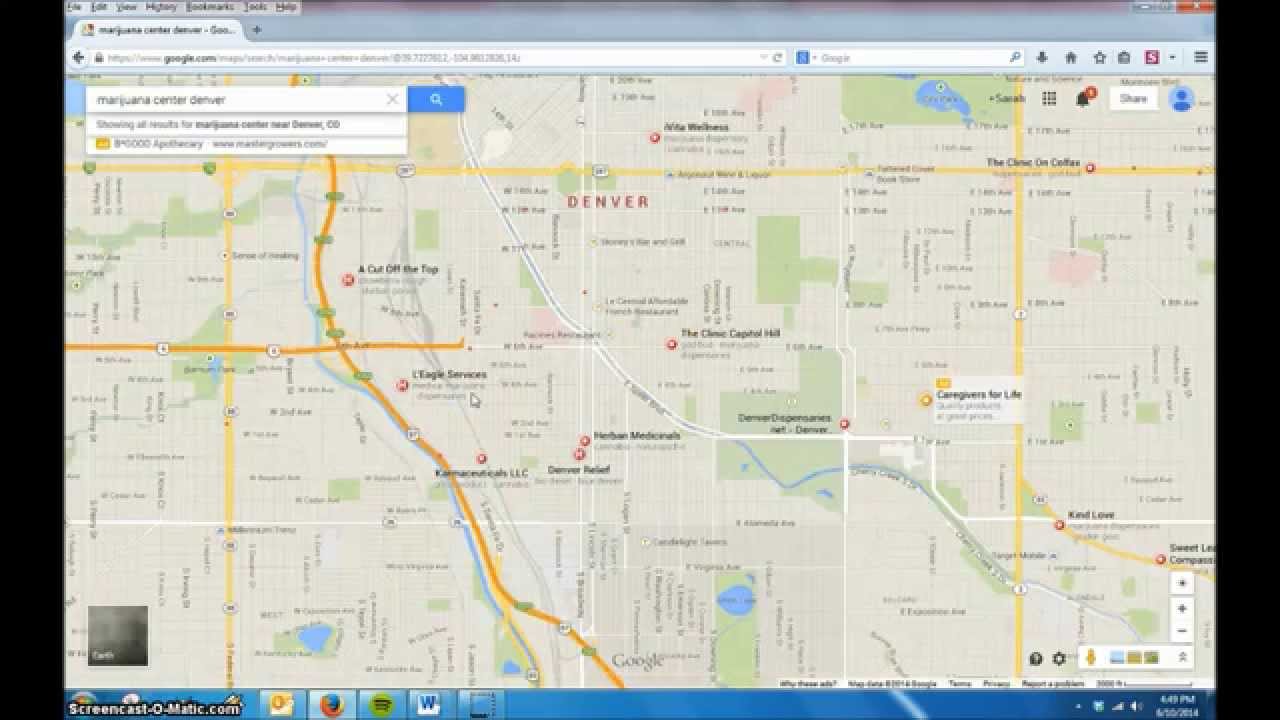Zoom in the map with plus
Screen dimensions: 1280x720
(1182, 608)
